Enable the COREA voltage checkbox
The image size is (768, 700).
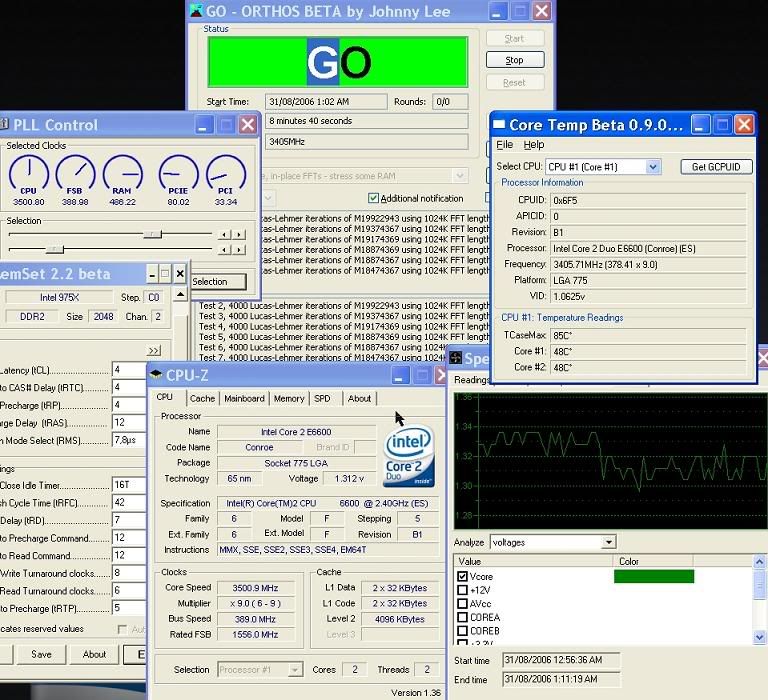point(462,617)
